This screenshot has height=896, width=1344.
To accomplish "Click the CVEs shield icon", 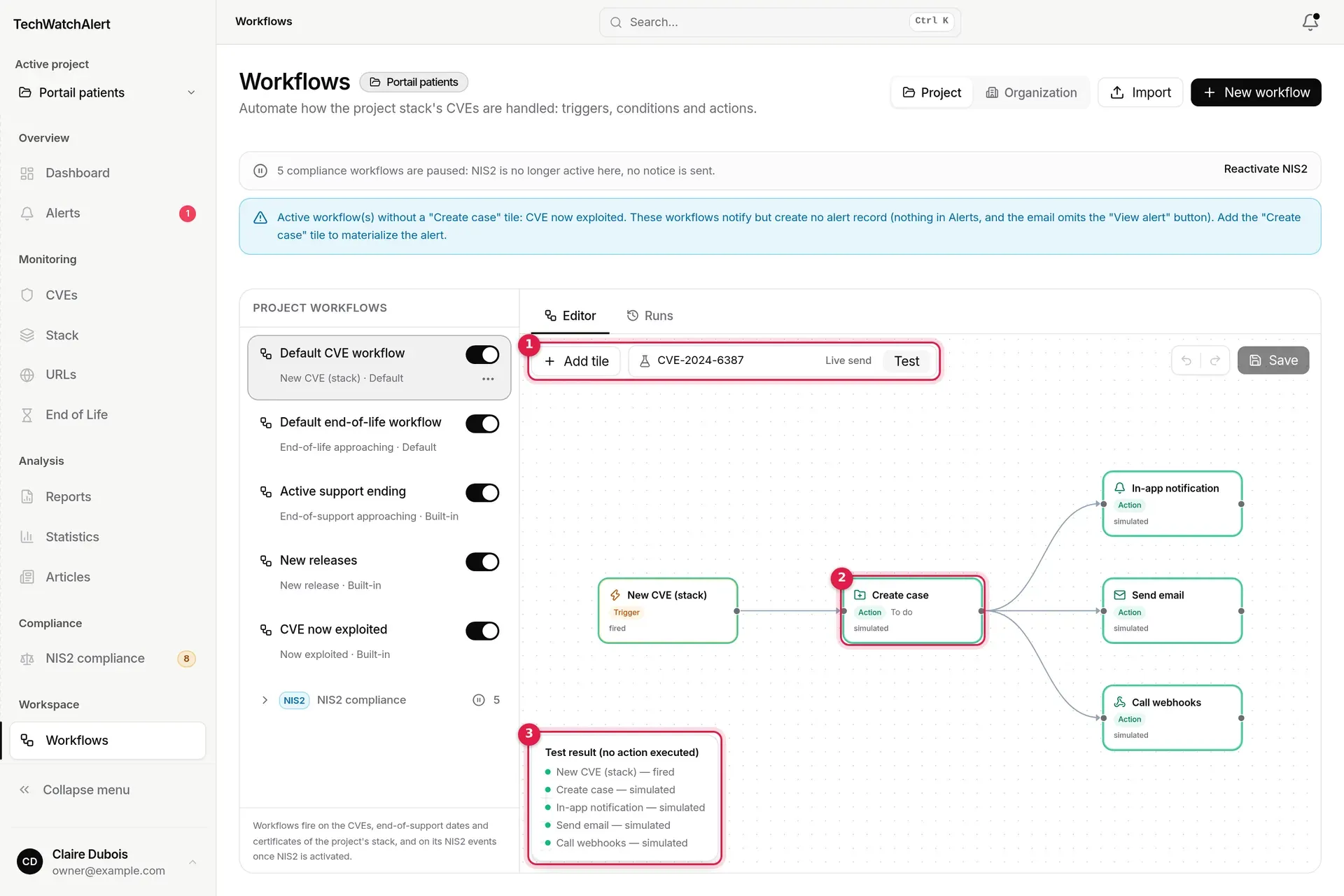I will pos(27,295).
